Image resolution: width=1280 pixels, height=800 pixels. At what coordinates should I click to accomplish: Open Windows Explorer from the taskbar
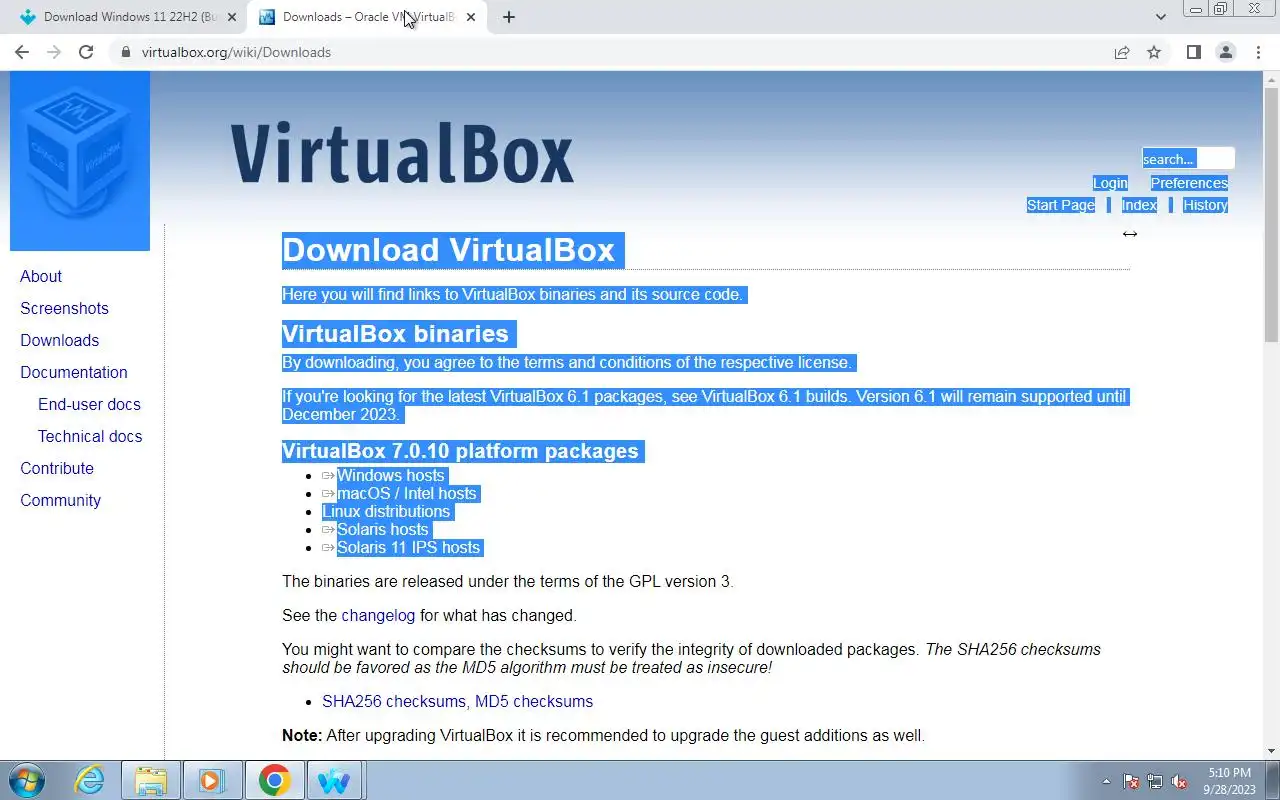coord(151,780)
